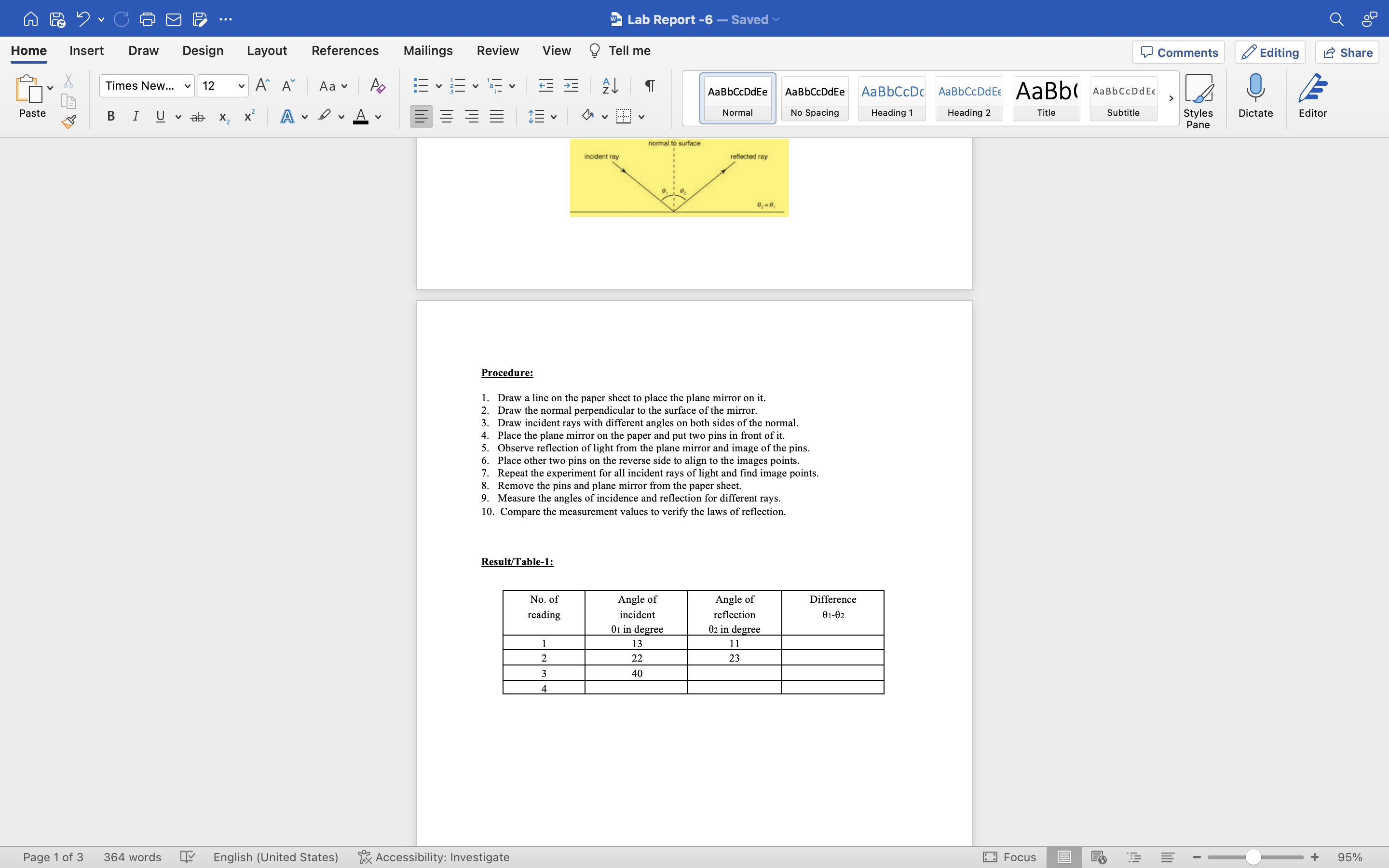Click the Clear Formatting icon
Image resolution: width=1389 pixels, height=868 pixels.
coord(377,86)
